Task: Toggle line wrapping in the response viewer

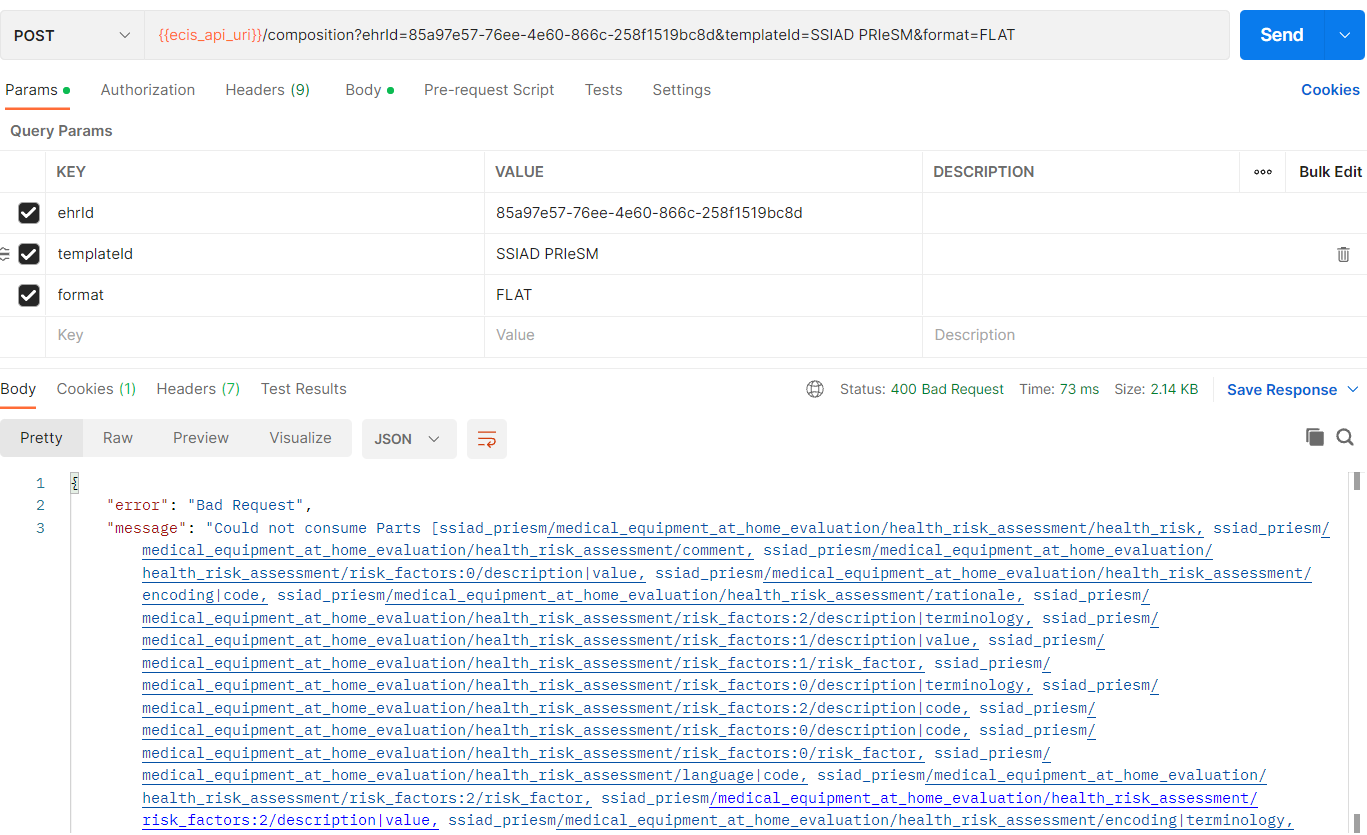Action: (487, 438)
